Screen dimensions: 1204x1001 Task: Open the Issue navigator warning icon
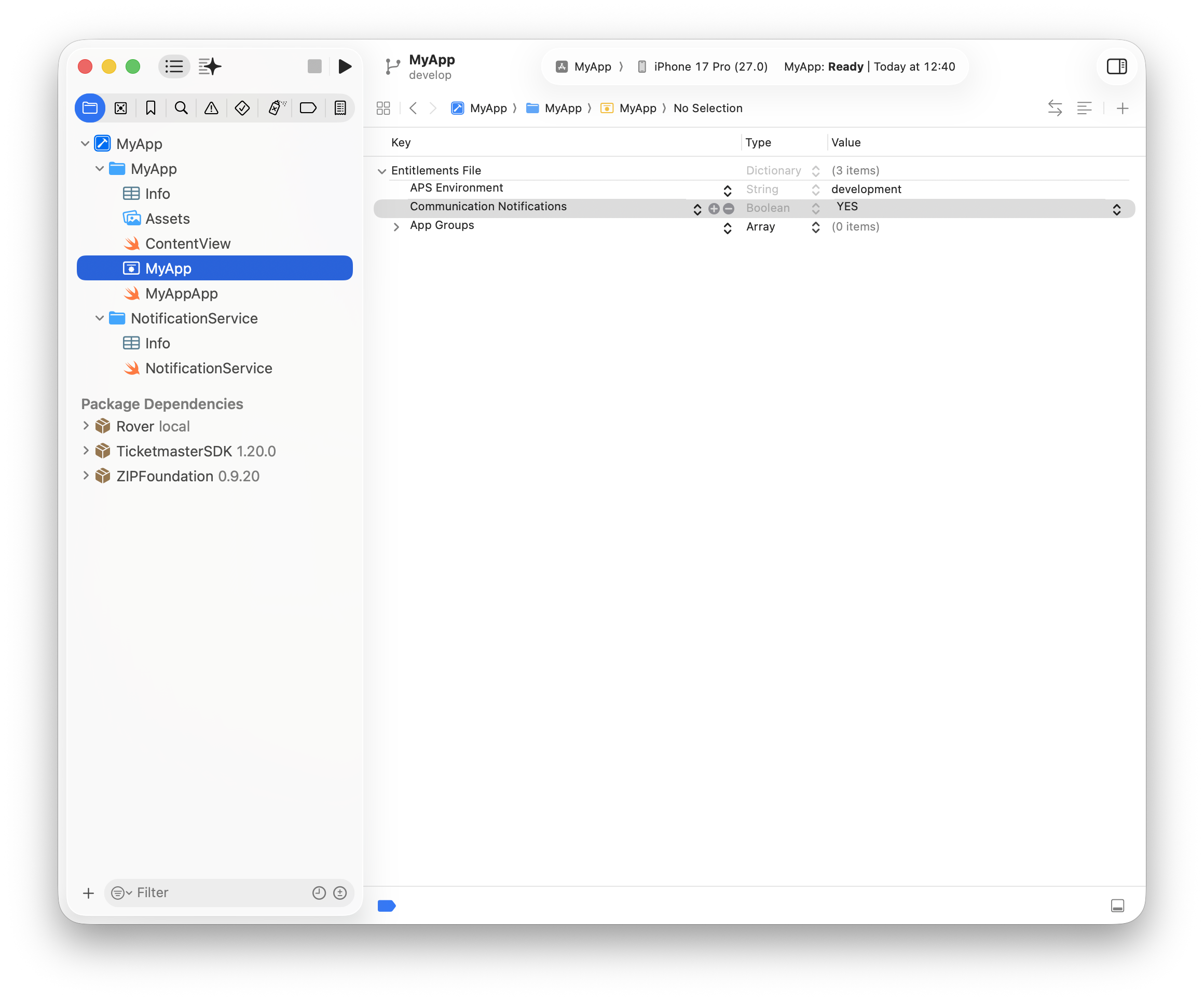click(212, 108)
